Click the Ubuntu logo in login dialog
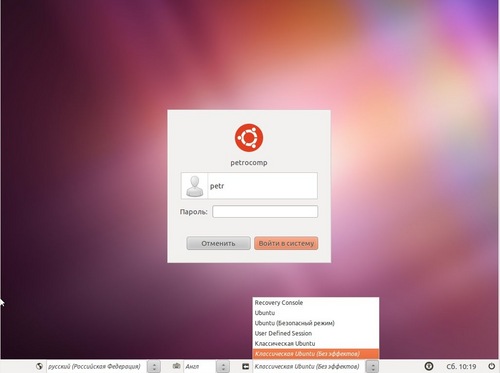Viewport: 500px width, 373px height. pyautogui.click(x=249, y=138)
